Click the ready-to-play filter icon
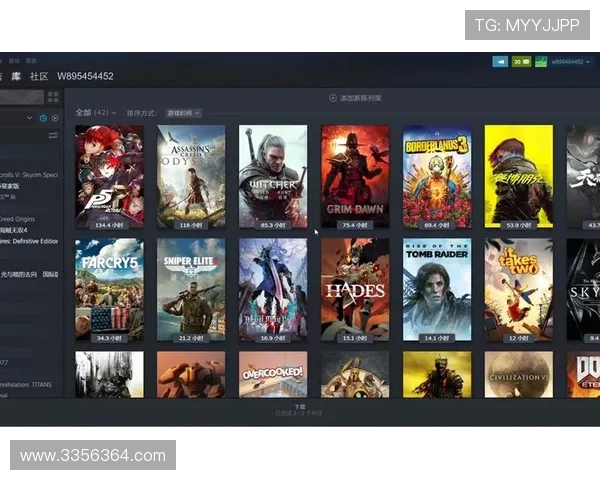Screen dimensions: 600x480 coord(54,118)
